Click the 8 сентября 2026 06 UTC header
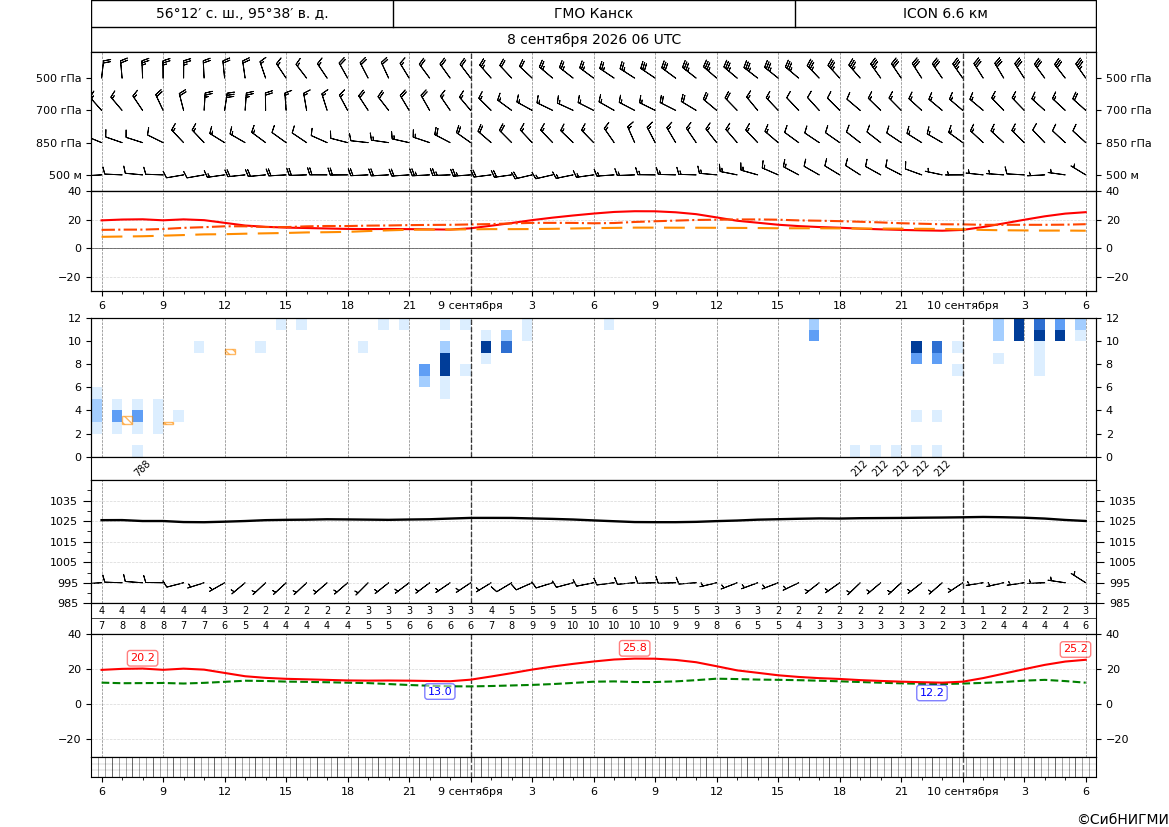 tap(594, 40)
